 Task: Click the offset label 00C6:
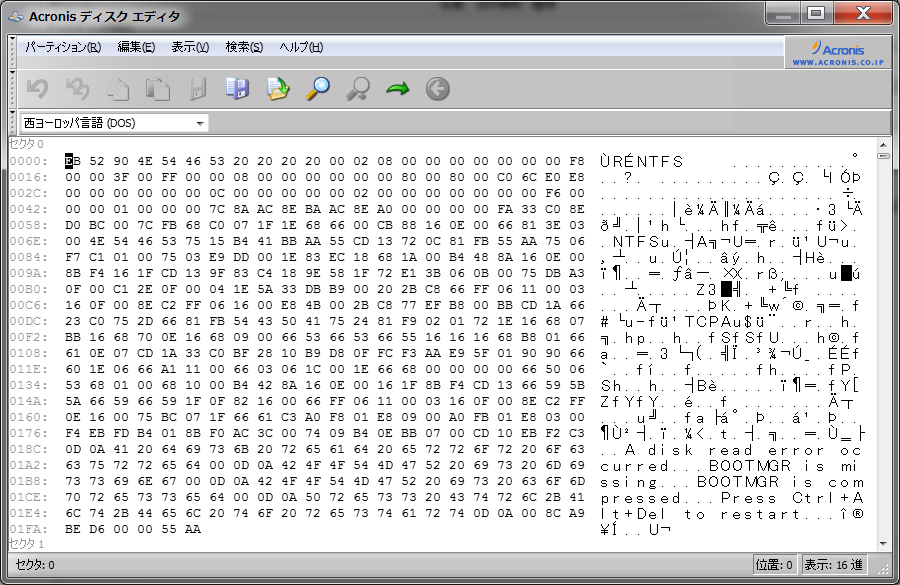[x=29, y=305]
